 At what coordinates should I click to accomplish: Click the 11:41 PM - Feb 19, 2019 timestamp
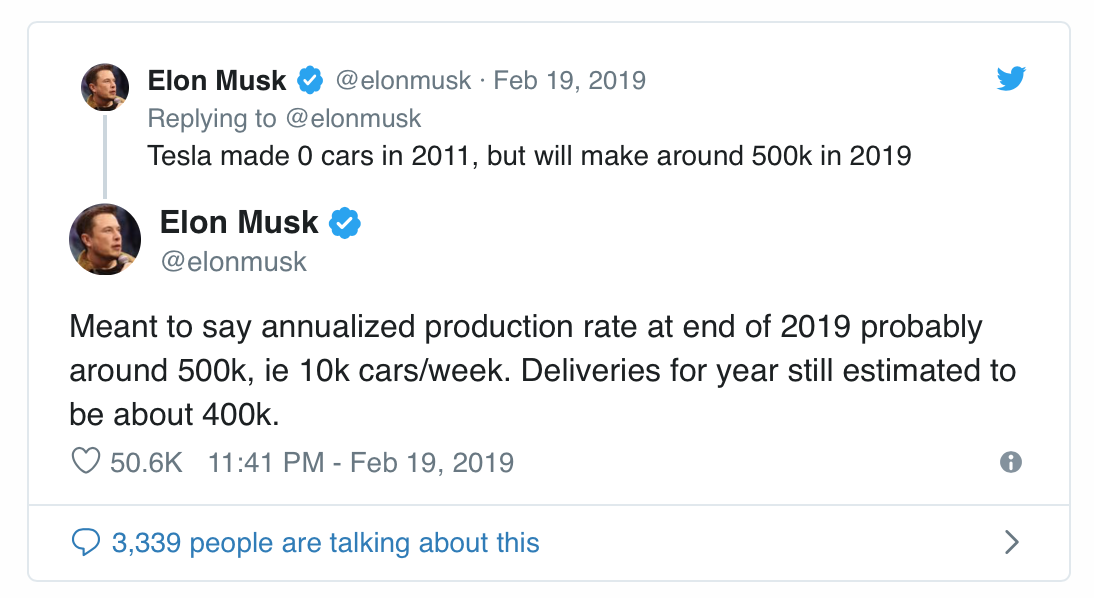pyautogui.click(x=361, y=463)
